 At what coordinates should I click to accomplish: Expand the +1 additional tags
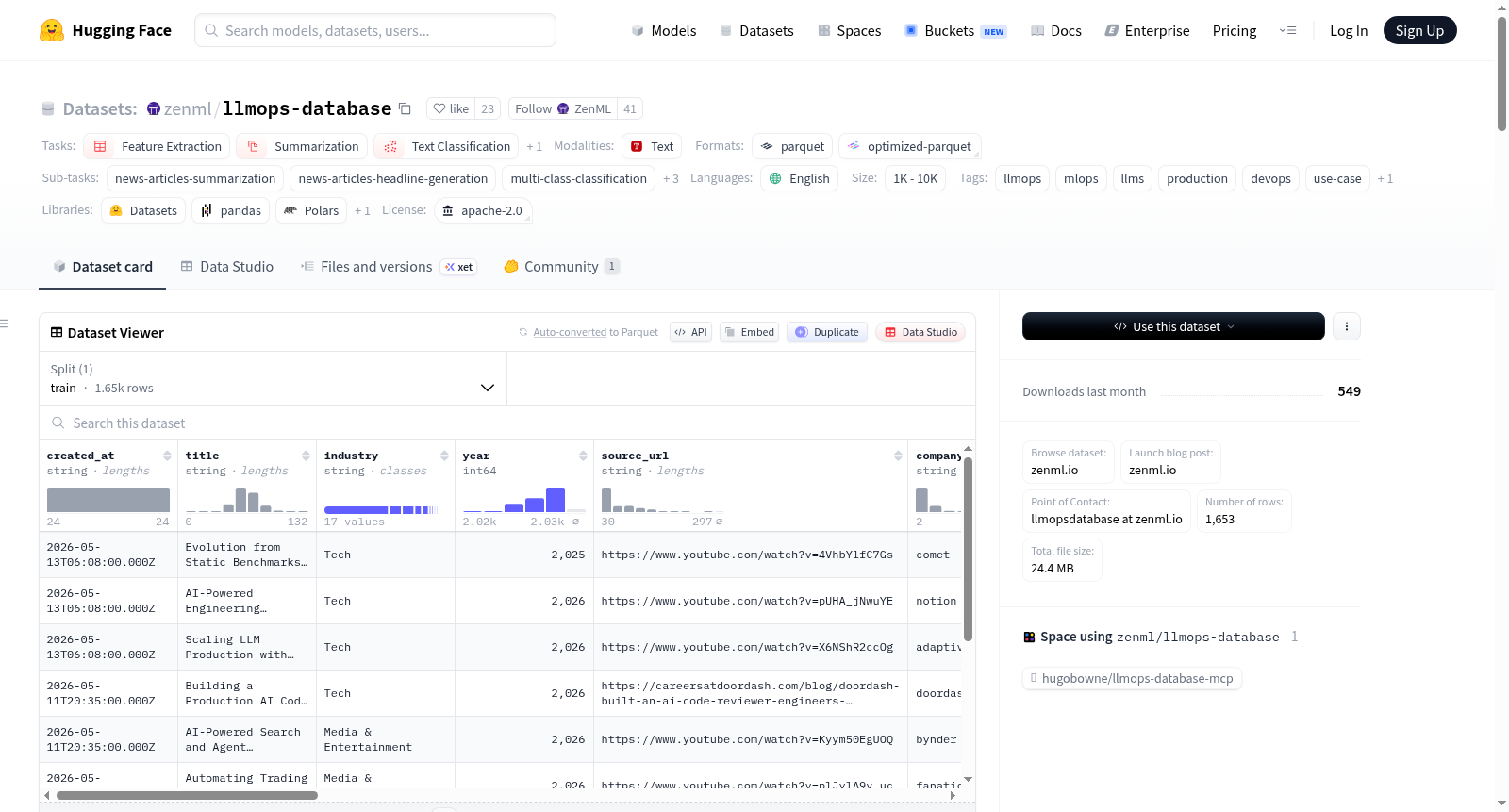(x=1385, y=178)
